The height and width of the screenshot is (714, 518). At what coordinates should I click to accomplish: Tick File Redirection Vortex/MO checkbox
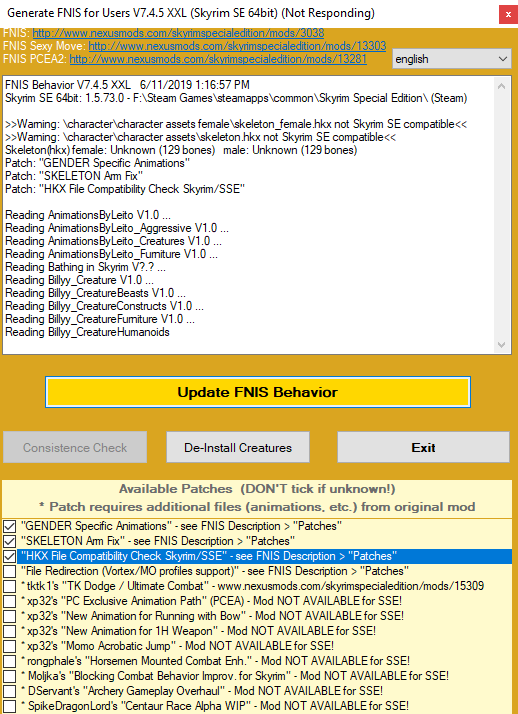(10, 571)
